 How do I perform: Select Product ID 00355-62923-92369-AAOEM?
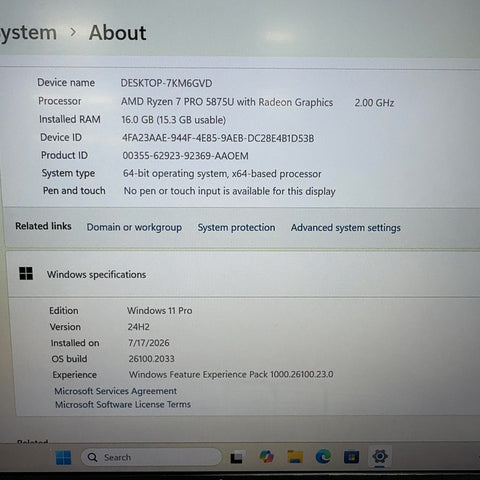[x=185, y=156]
